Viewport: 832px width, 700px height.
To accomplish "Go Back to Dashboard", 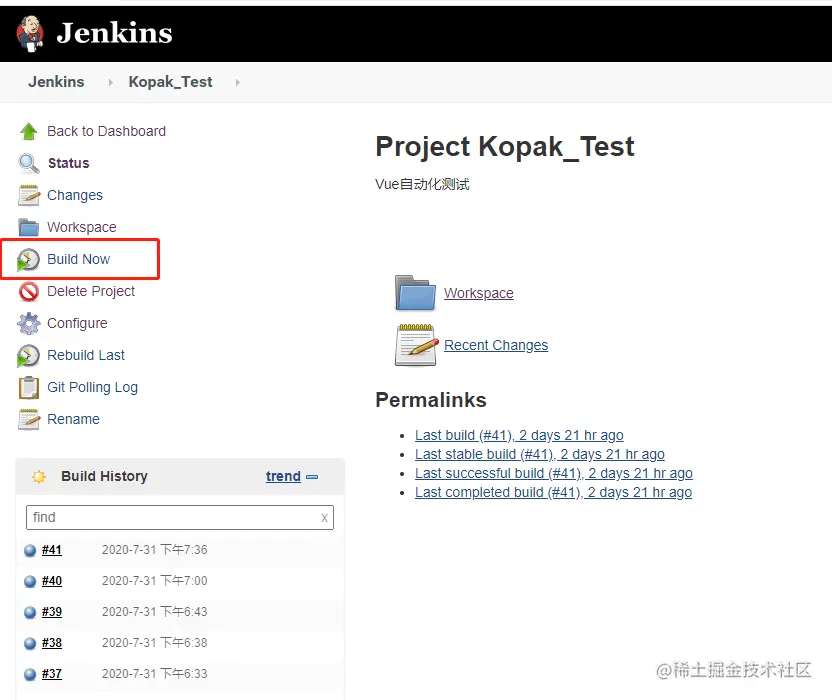I will point(106,131).
